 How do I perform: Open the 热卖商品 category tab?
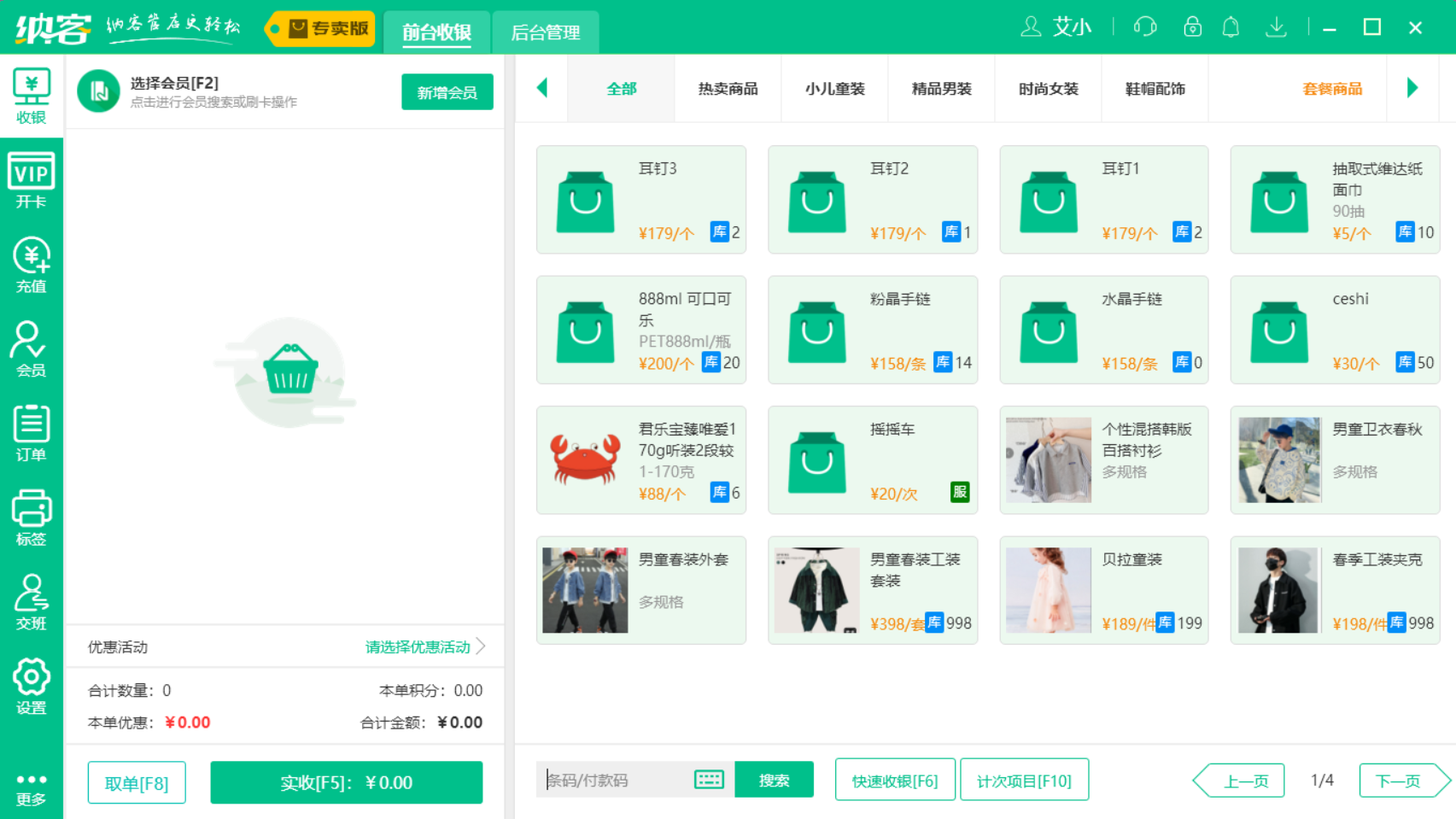[727, 88]
